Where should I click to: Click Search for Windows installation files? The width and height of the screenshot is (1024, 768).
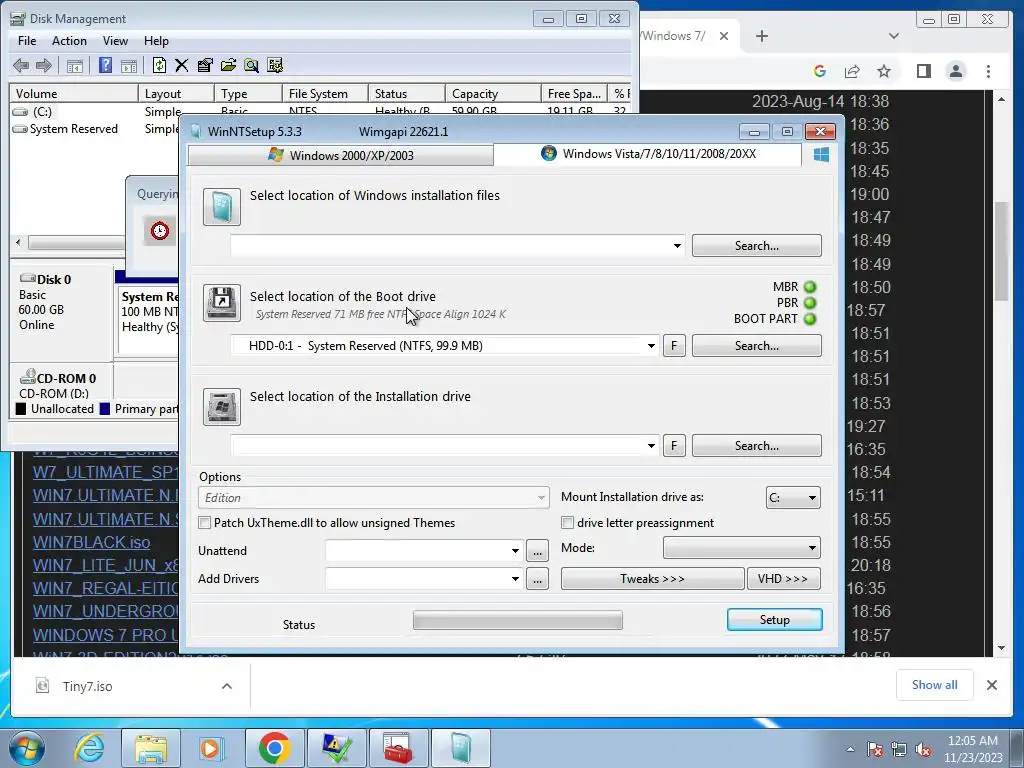pos(756,246)
